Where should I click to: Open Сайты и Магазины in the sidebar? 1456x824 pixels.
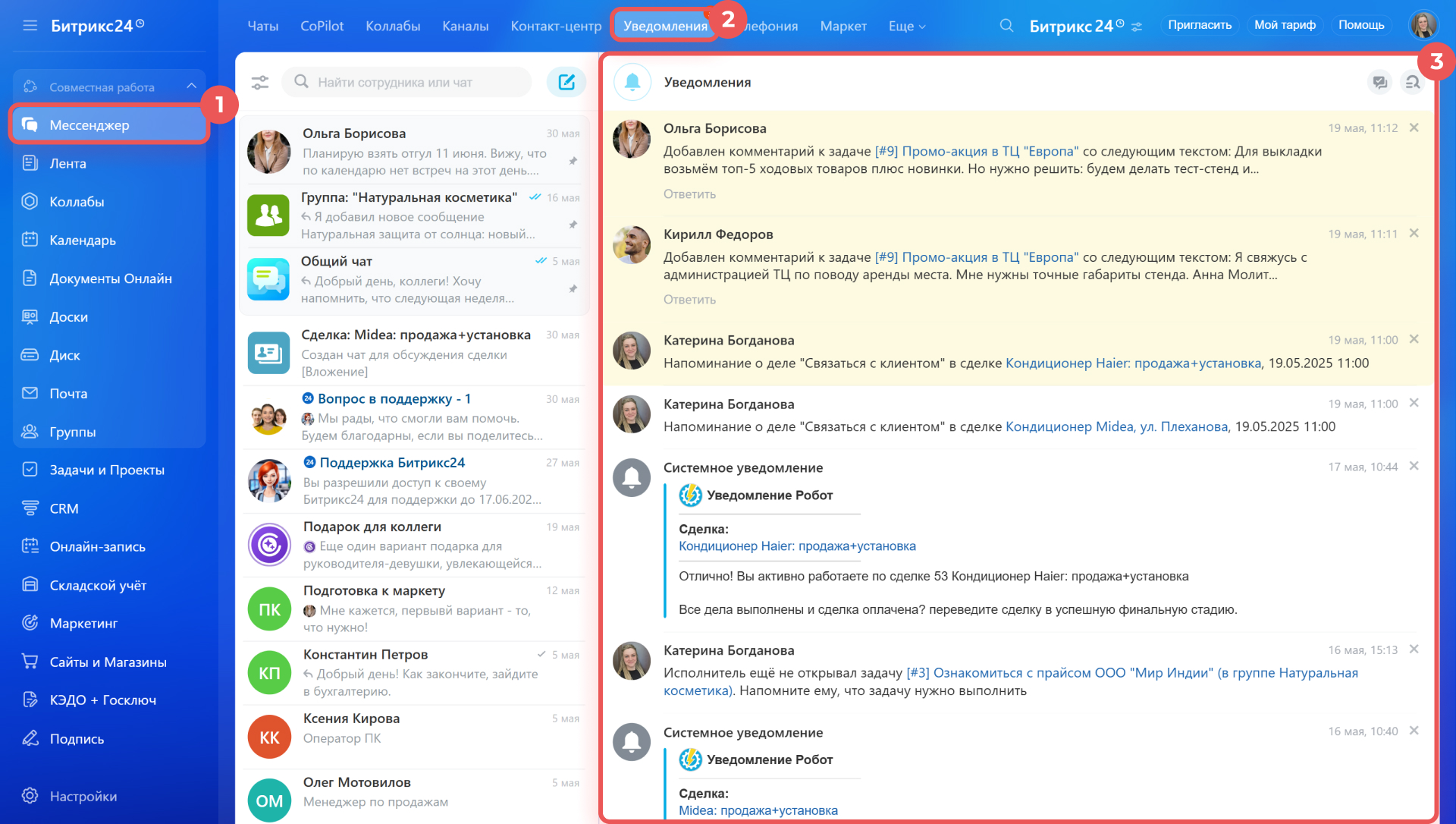click(109, 662)
